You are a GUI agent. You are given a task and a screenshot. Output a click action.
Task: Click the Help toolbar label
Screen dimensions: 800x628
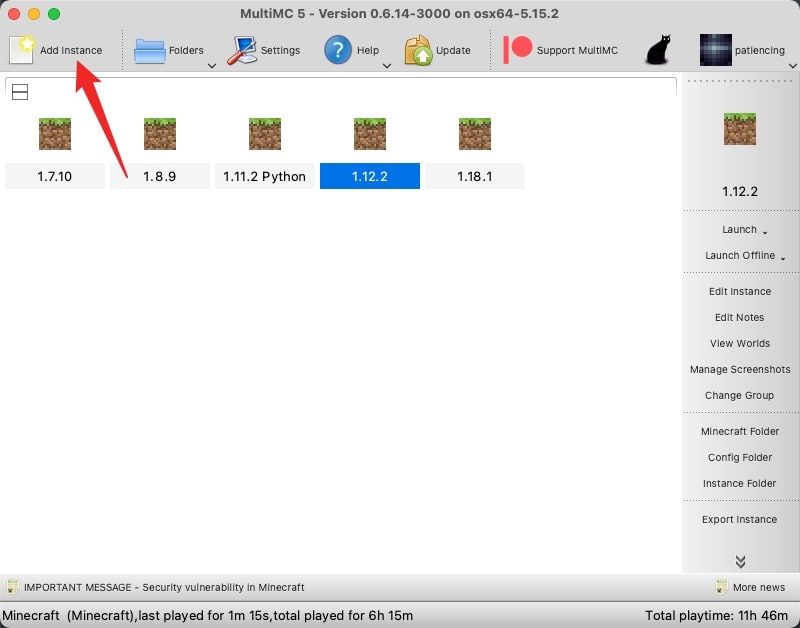(368, 51)
